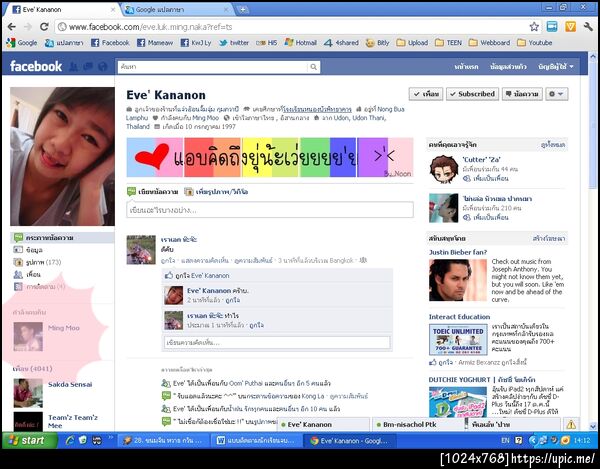Click the chat bar warning triangle icon
Viewport: 600px width, 469px height.
click(571, 424)
